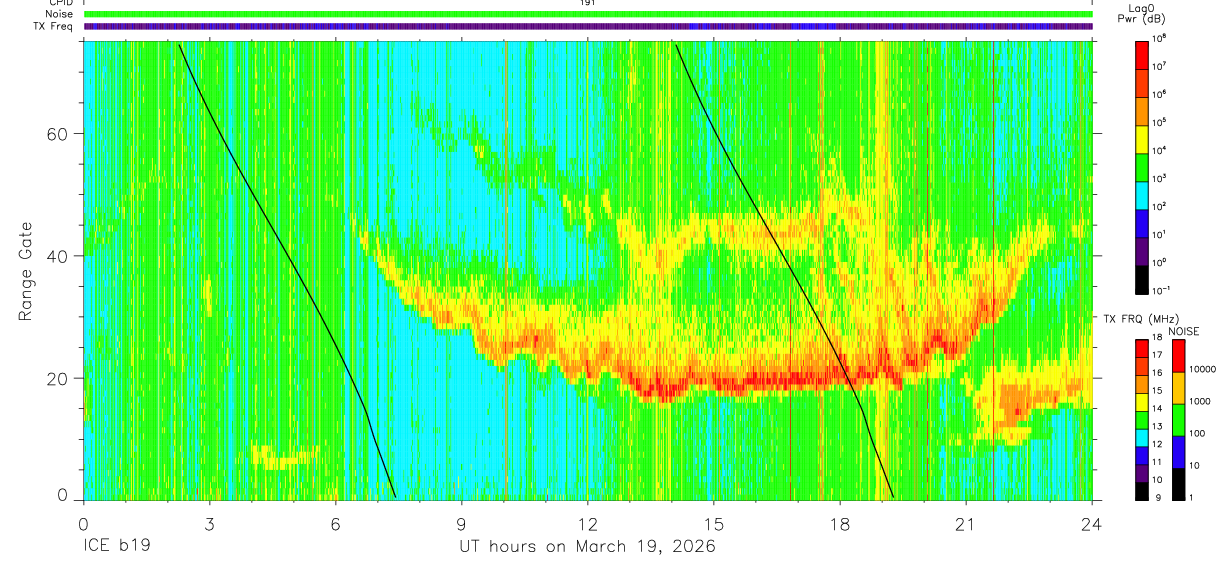Click the green Noise strip above the plot
Viewport: 1228px width, 567px height.
[x=588, y=14]
